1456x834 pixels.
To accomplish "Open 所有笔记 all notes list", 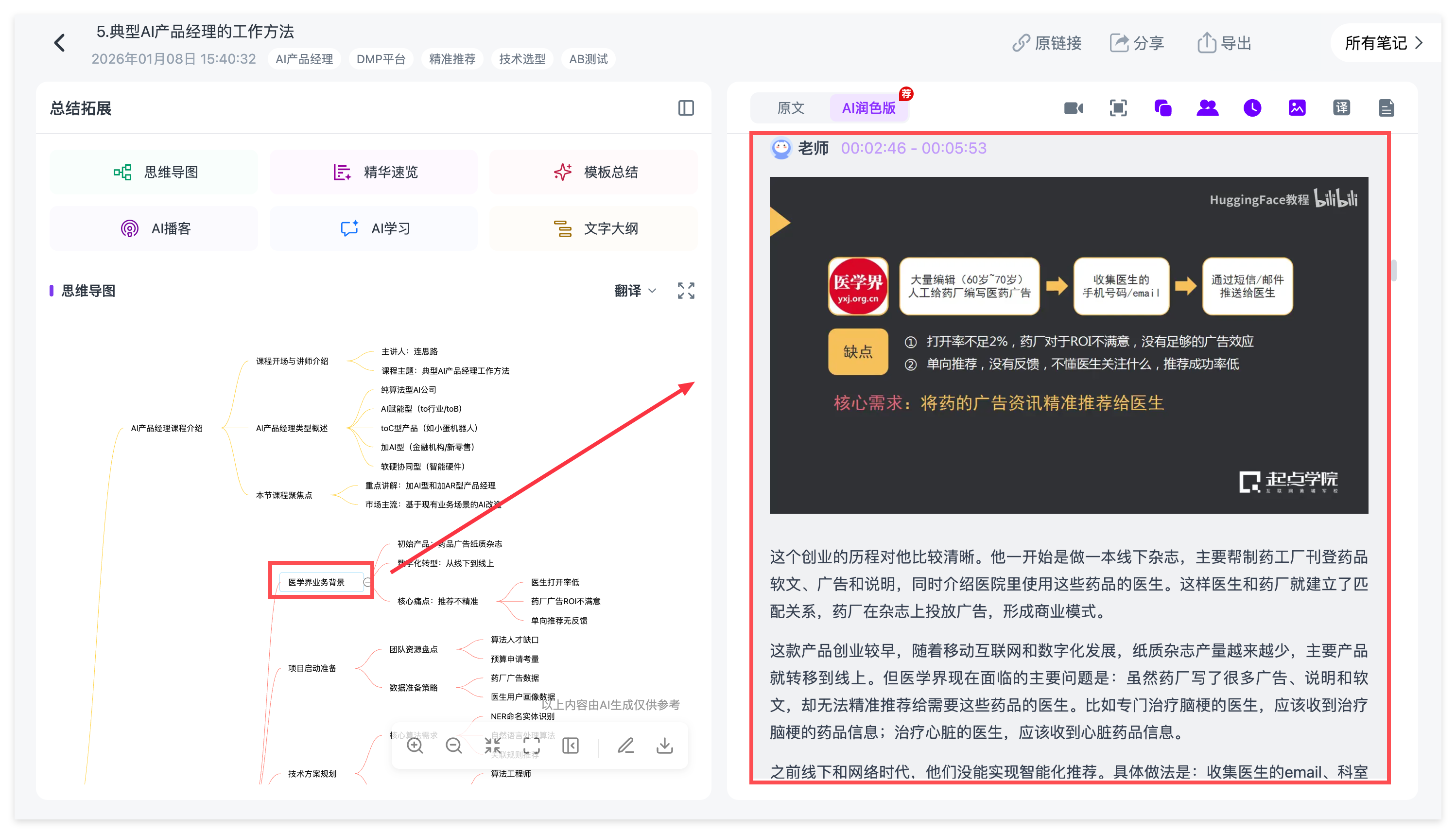I will point(1385,43).
